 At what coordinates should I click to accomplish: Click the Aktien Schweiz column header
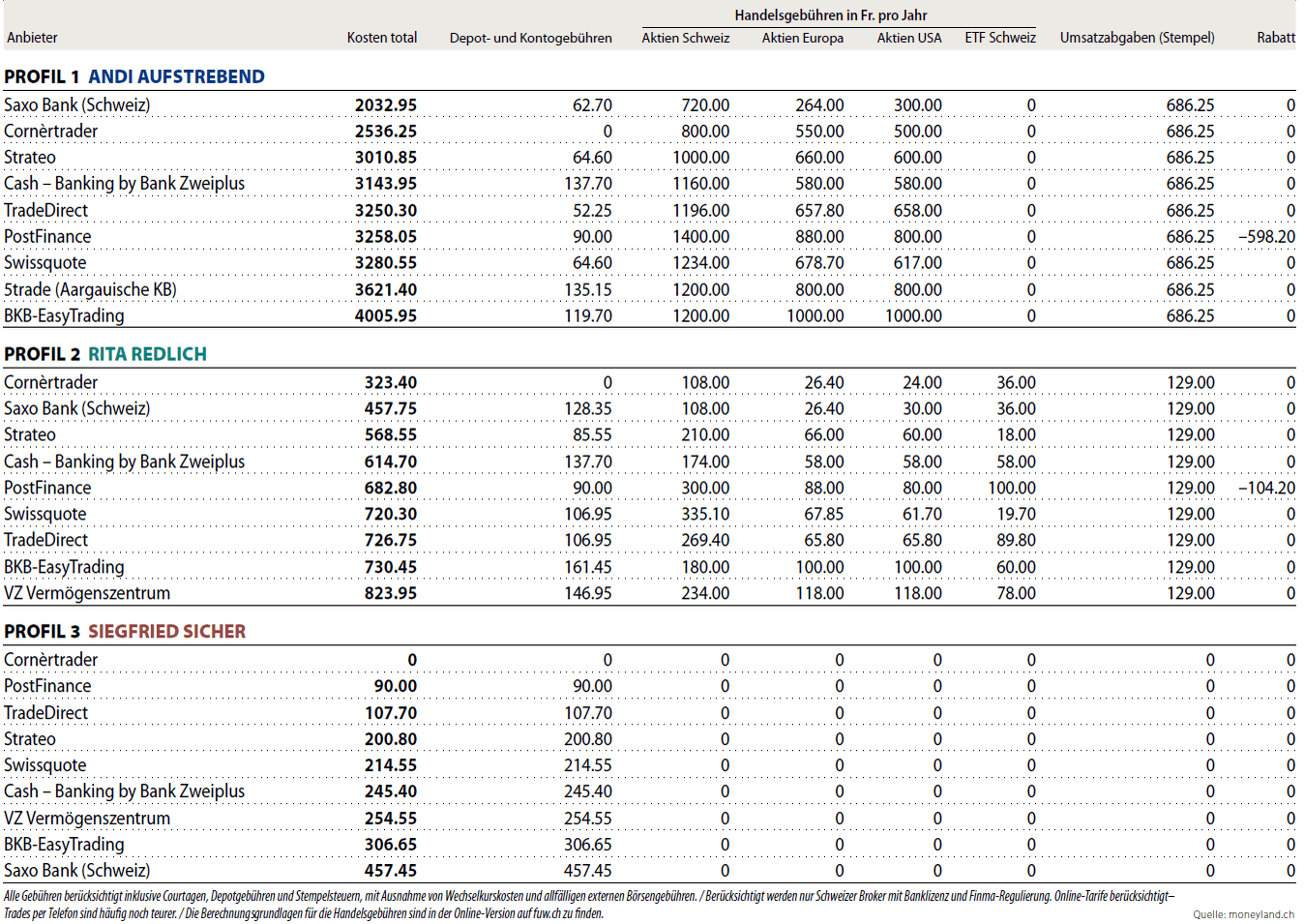click(x=686, y=38)
